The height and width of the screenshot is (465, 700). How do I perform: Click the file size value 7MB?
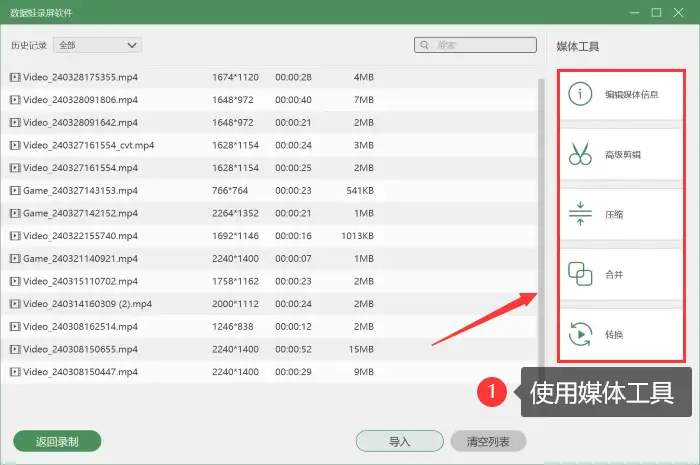click(x=364, y=100)
